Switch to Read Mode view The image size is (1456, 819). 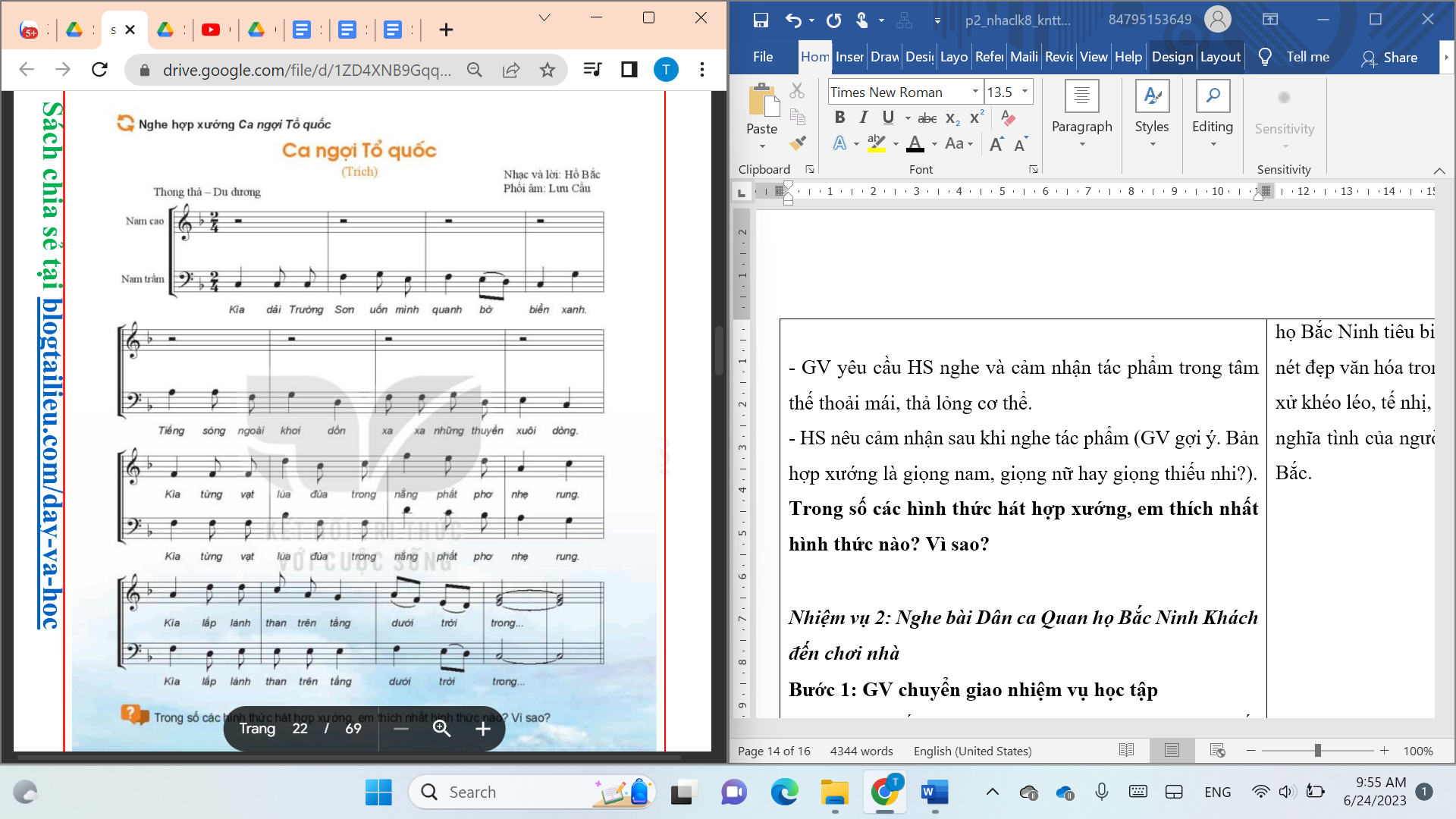[x=1126, y=750]
